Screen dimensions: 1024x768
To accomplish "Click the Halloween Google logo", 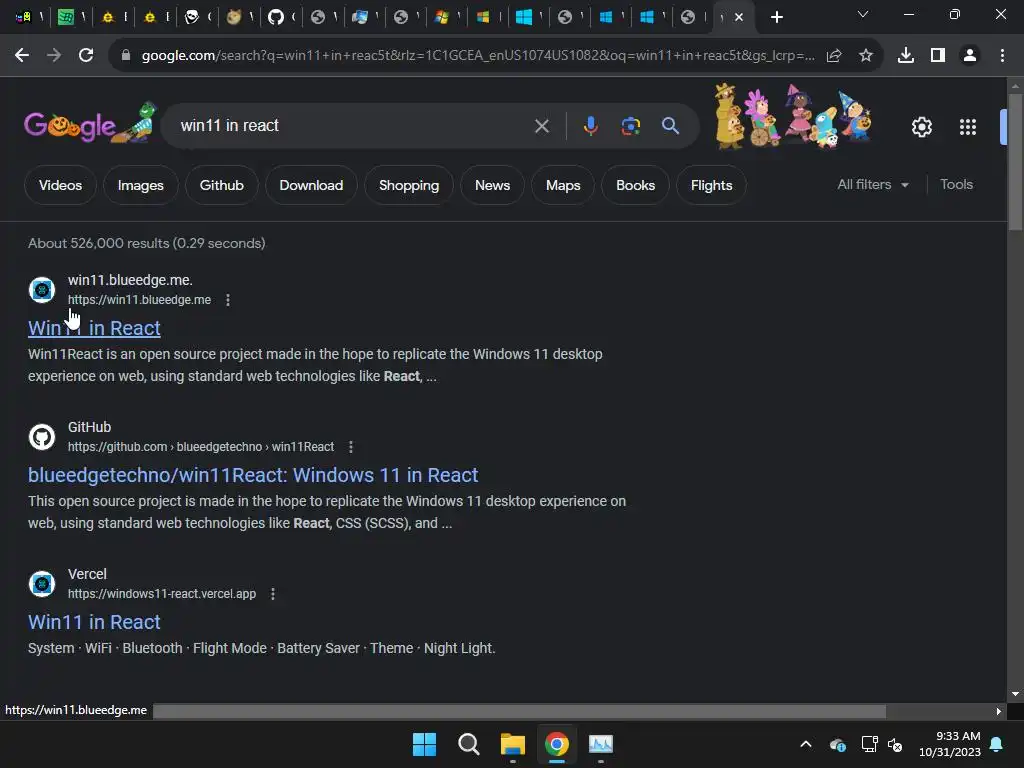I will pos(90,123).
